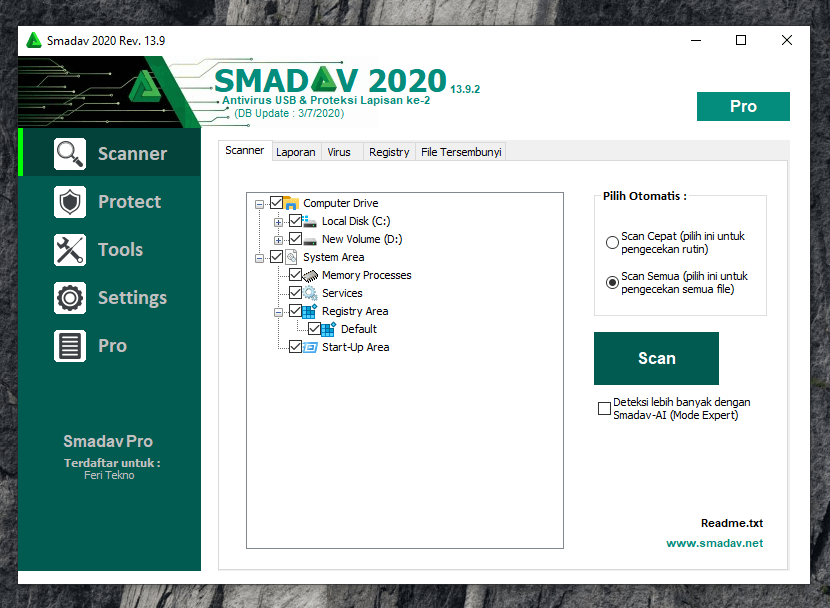Select the Settings sidebar label

pyautogui.click(x=132, y=298)
